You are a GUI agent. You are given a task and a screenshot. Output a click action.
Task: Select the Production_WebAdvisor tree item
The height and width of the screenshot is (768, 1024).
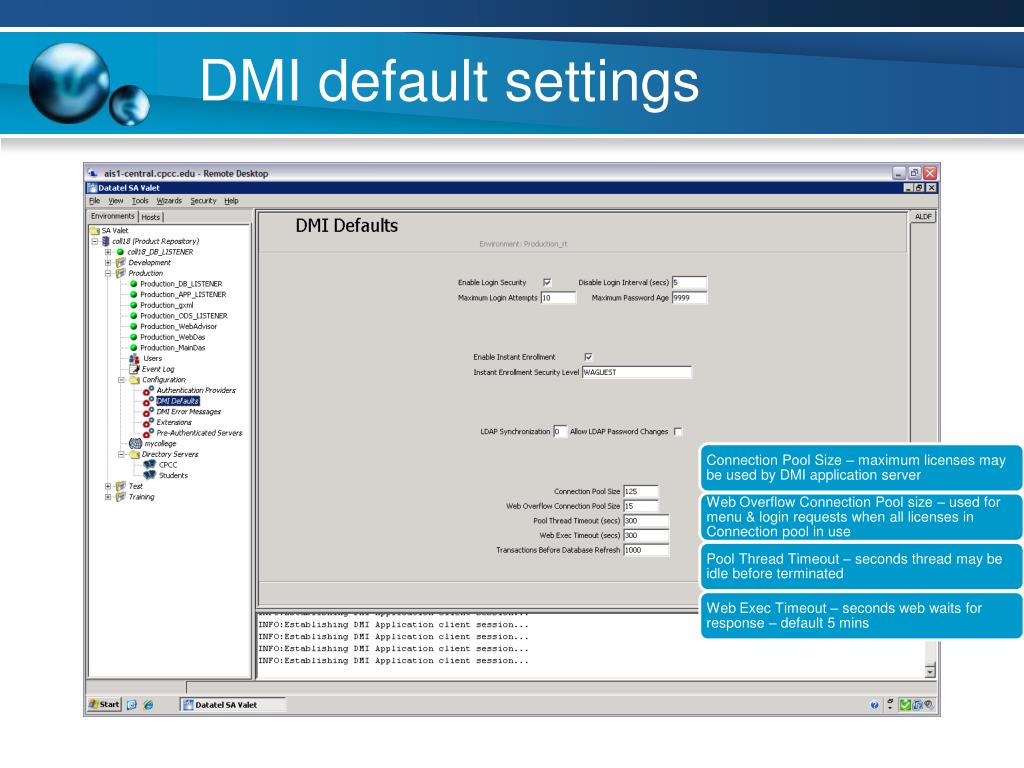click(178, 327)
